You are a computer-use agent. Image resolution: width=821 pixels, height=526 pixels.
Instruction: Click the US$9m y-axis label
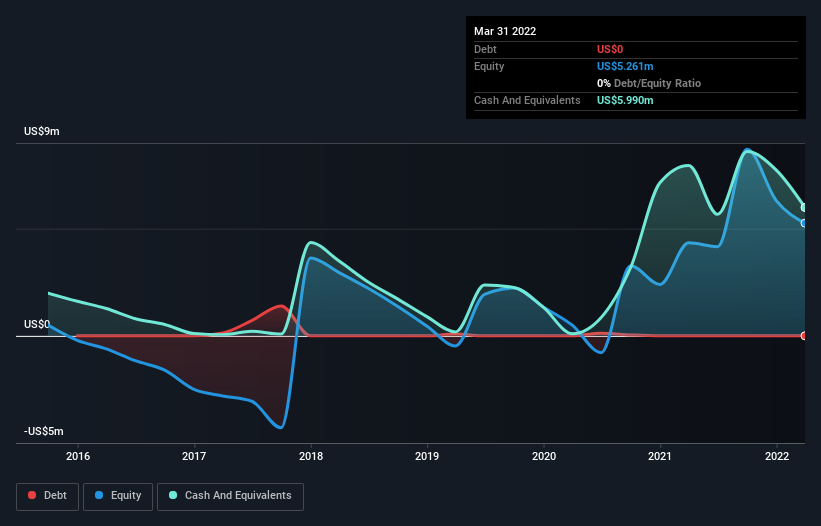(x=42, y=131)
